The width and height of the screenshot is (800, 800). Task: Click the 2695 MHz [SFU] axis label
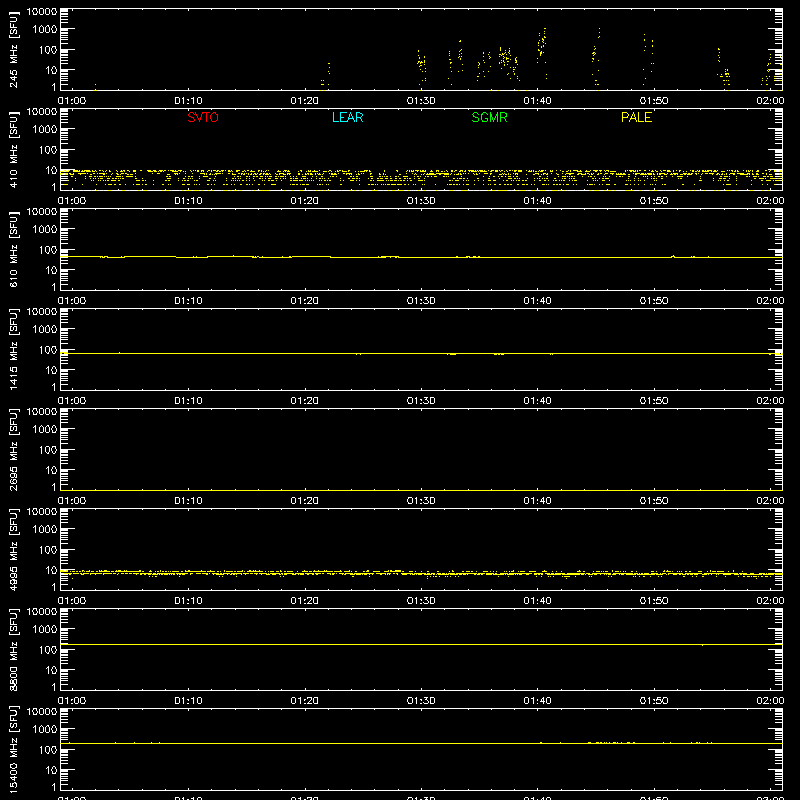click(13, 449)
